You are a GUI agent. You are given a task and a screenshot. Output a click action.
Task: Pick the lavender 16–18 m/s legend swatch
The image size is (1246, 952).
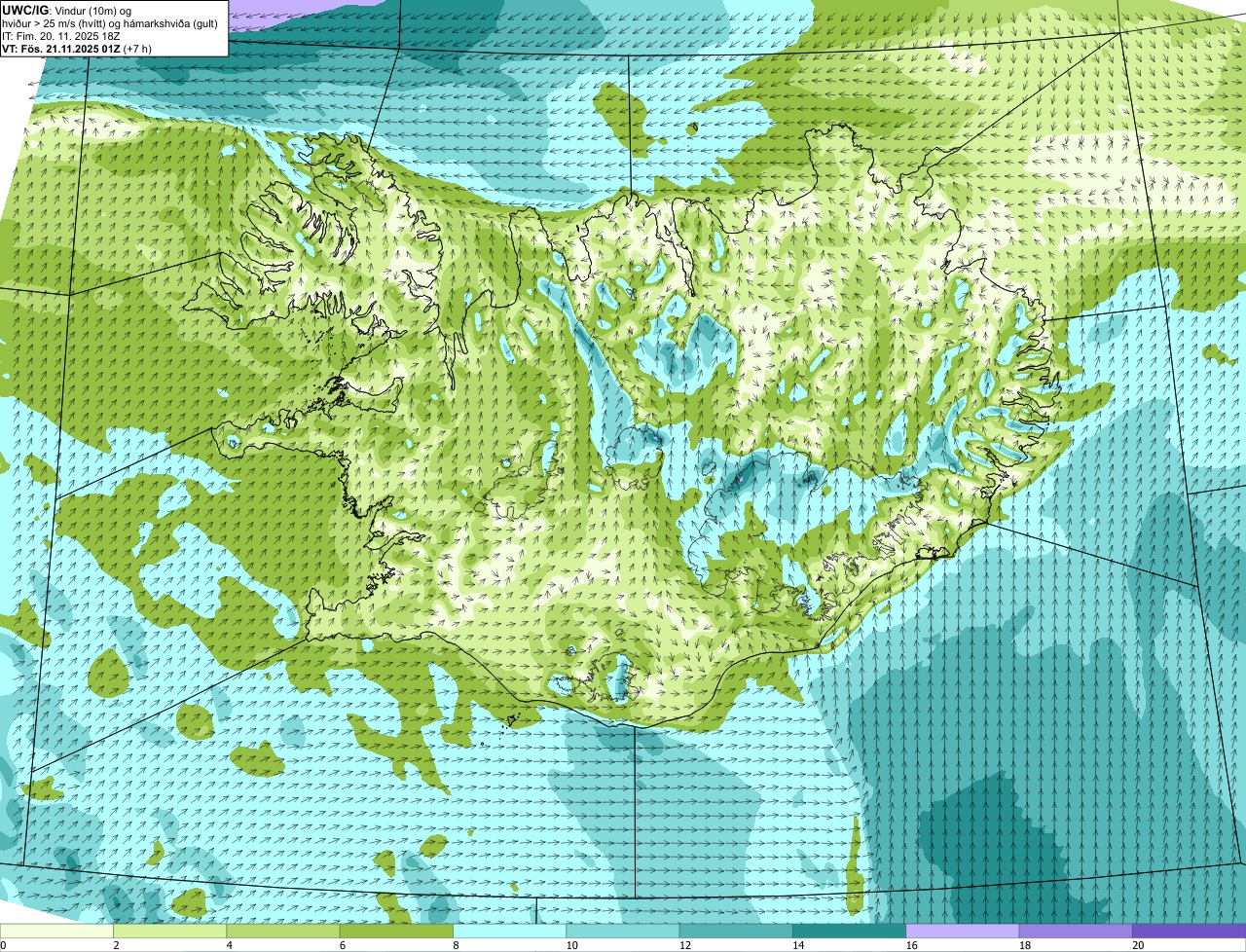(x=962, y=931)
